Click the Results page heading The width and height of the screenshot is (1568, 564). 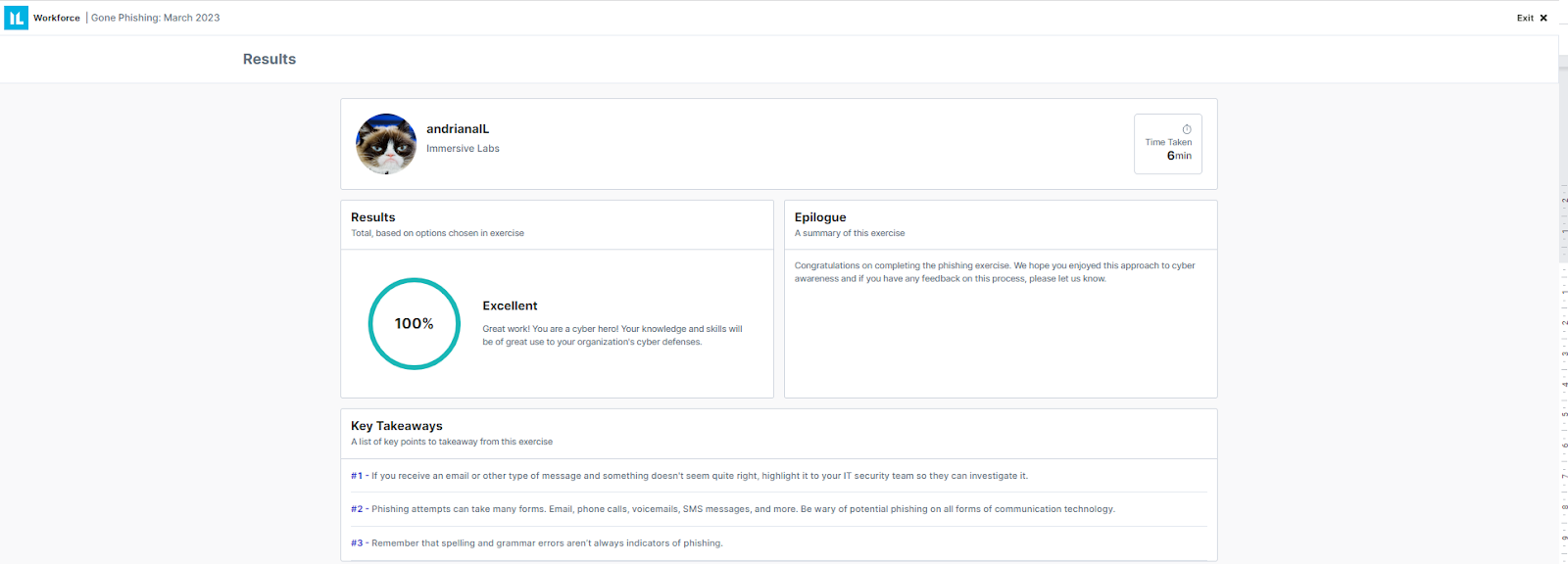click(x=269, y=59)
